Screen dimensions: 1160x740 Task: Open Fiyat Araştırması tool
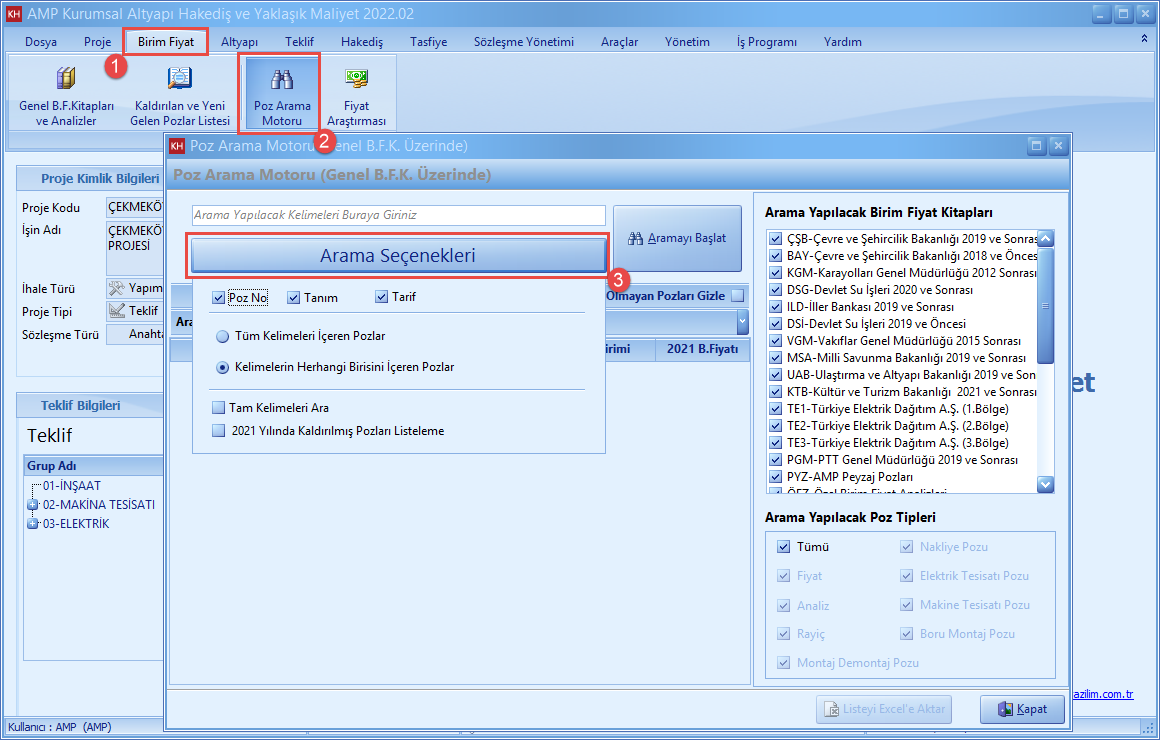pos(357,95)
